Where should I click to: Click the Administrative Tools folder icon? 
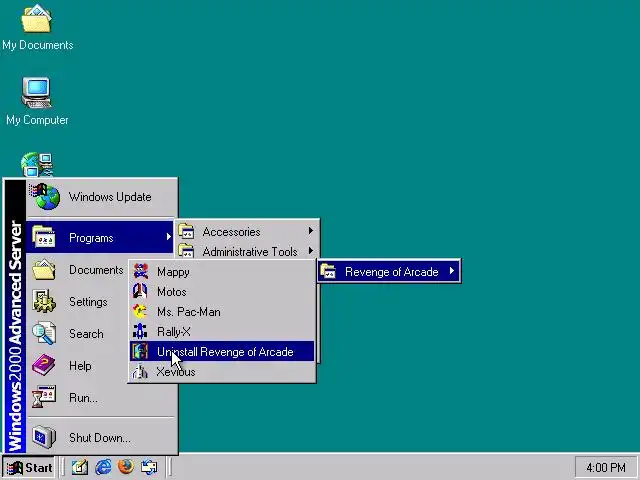(187, 251)
